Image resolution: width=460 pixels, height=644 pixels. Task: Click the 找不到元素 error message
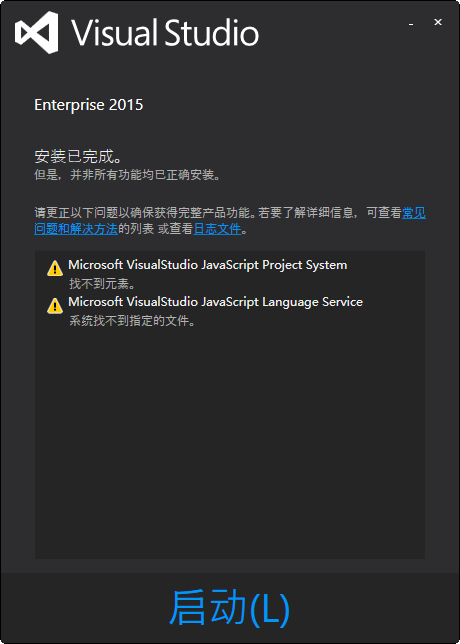point(102,283)
